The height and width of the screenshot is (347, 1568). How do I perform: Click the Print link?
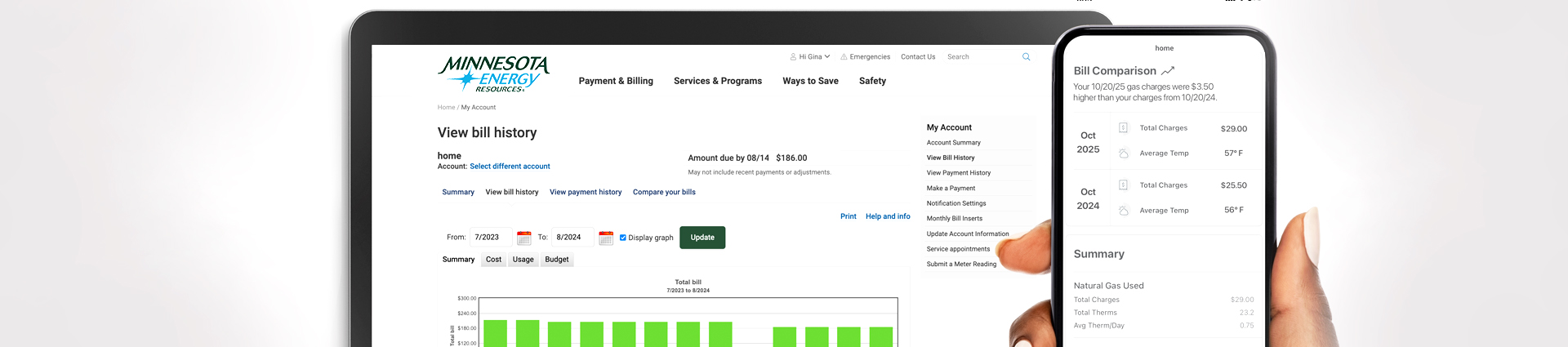tap(849, 216)
